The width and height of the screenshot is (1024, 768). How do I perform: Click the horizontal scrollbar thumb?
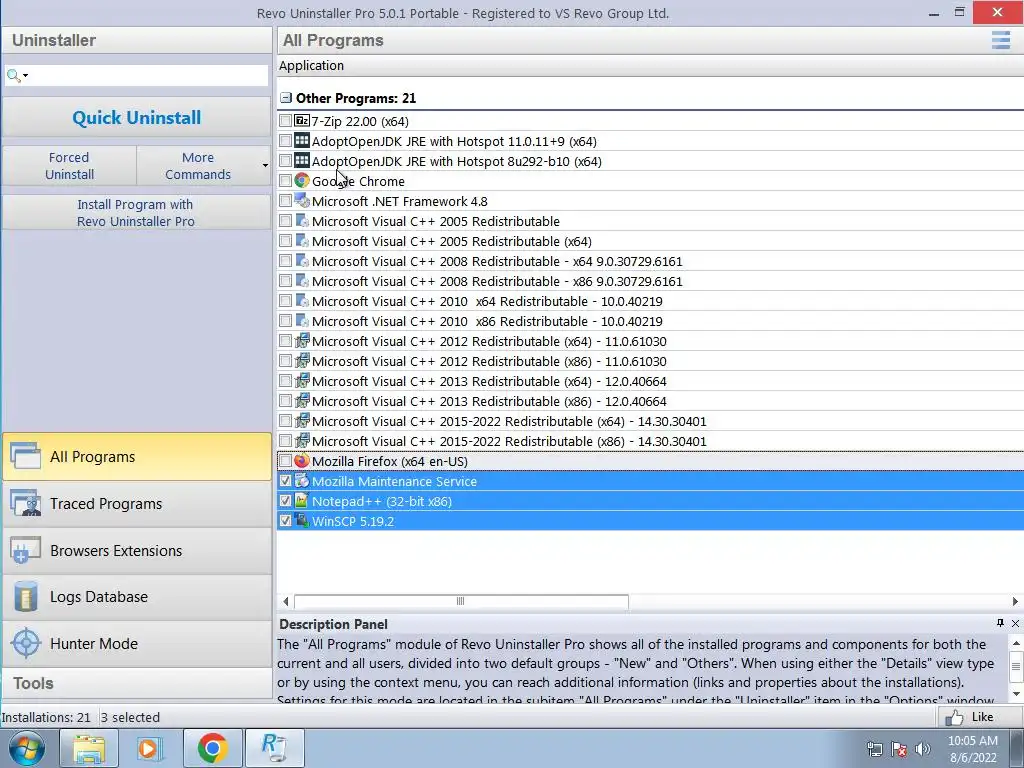[461, 601]
